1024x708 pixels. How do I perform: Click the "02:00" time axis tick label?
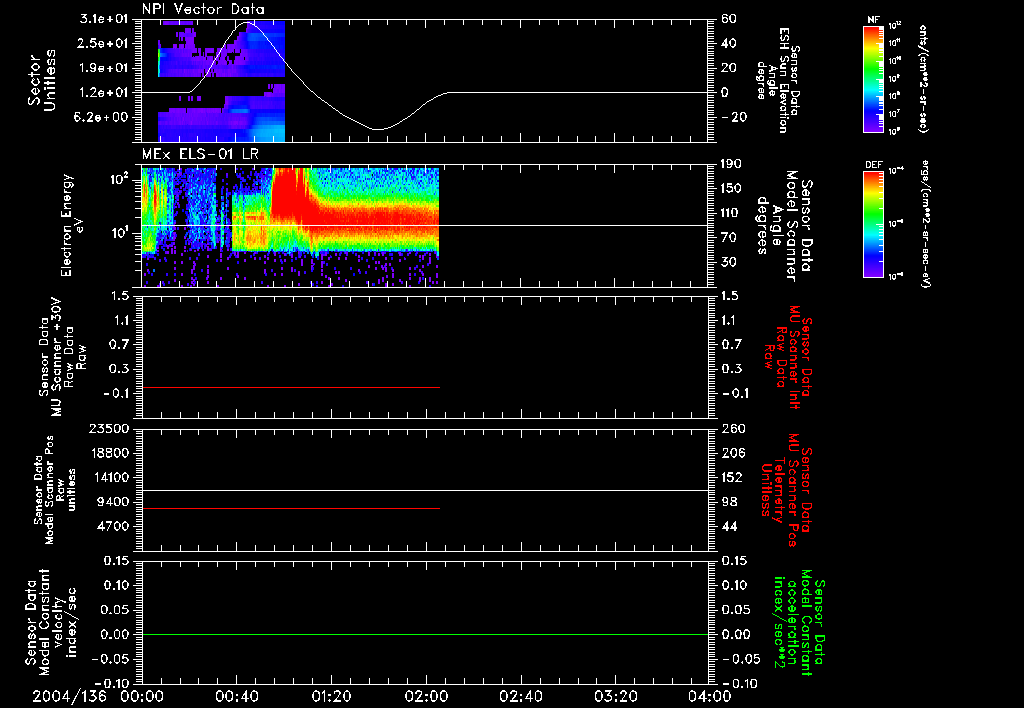pos(426,696)
